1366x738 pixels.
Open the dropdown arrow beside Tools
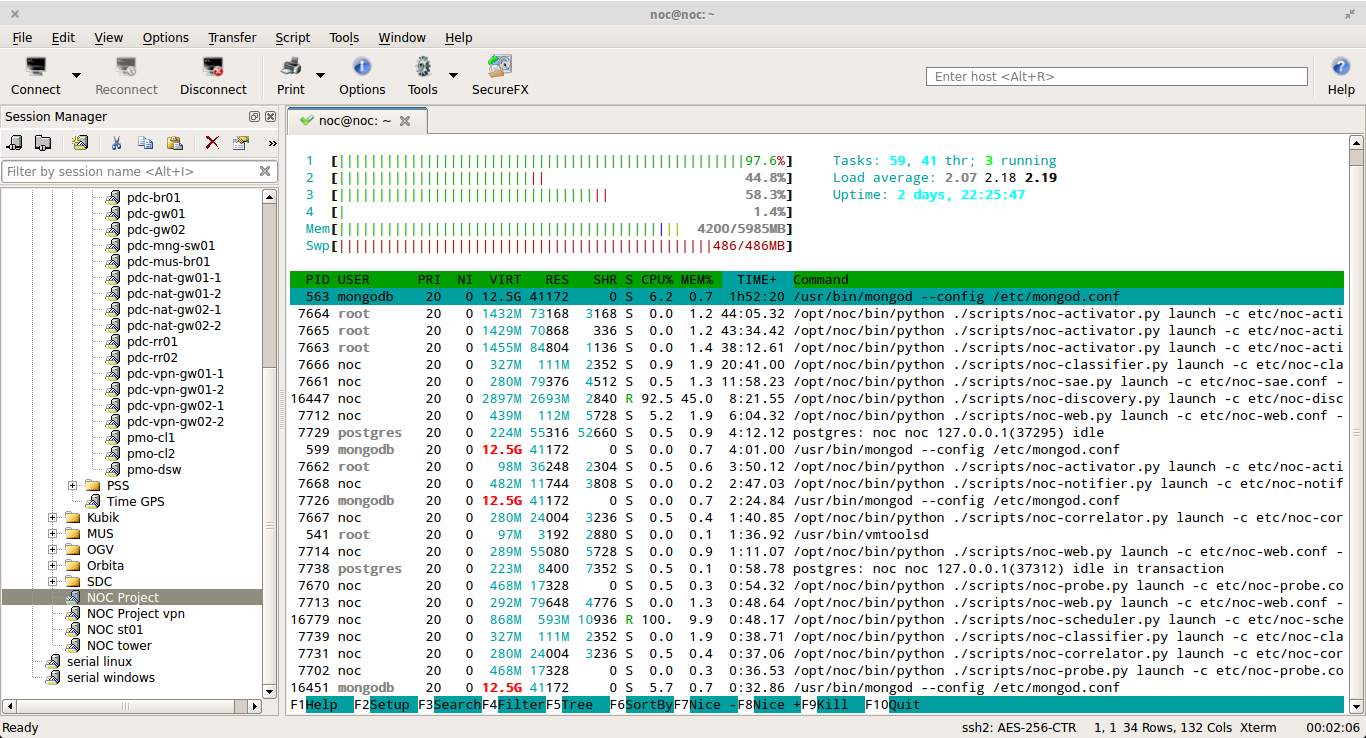pyautogui.click(x=453, y=75)
